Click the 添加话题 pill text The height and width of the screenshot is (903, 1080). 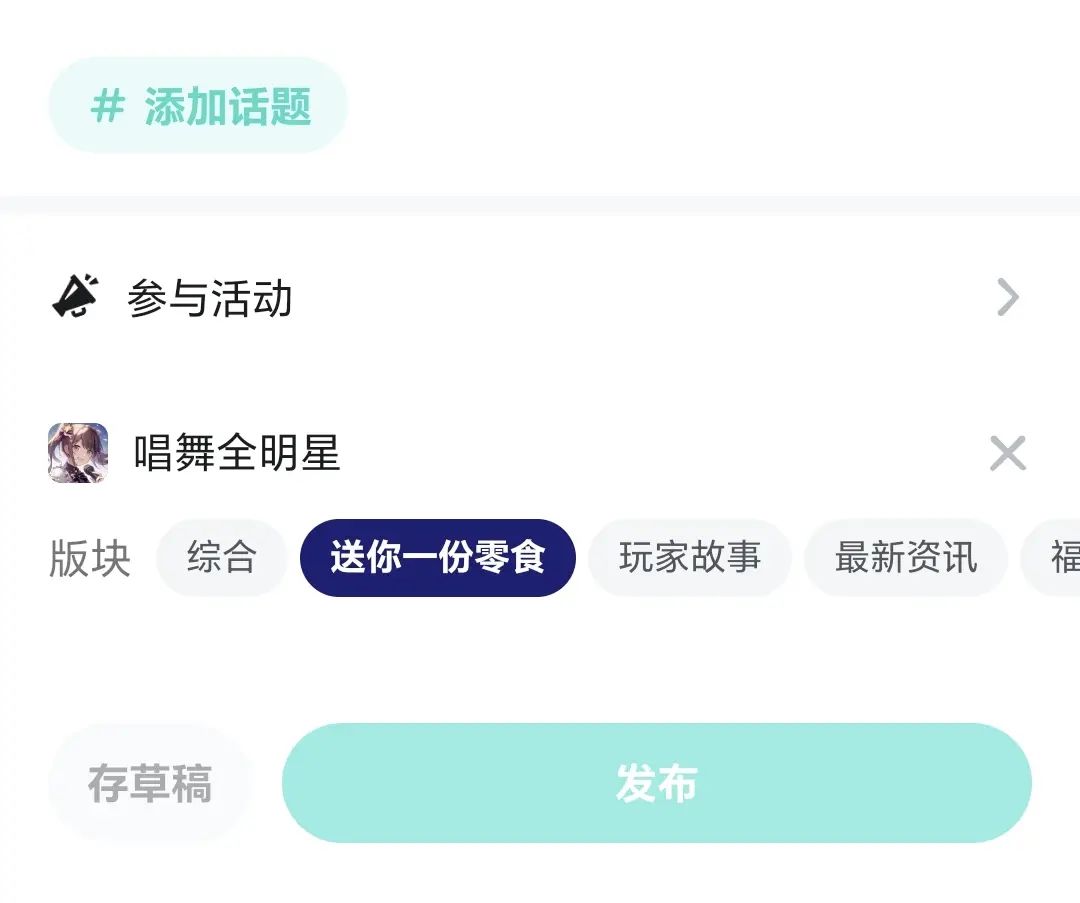click(x=228, y=106)
